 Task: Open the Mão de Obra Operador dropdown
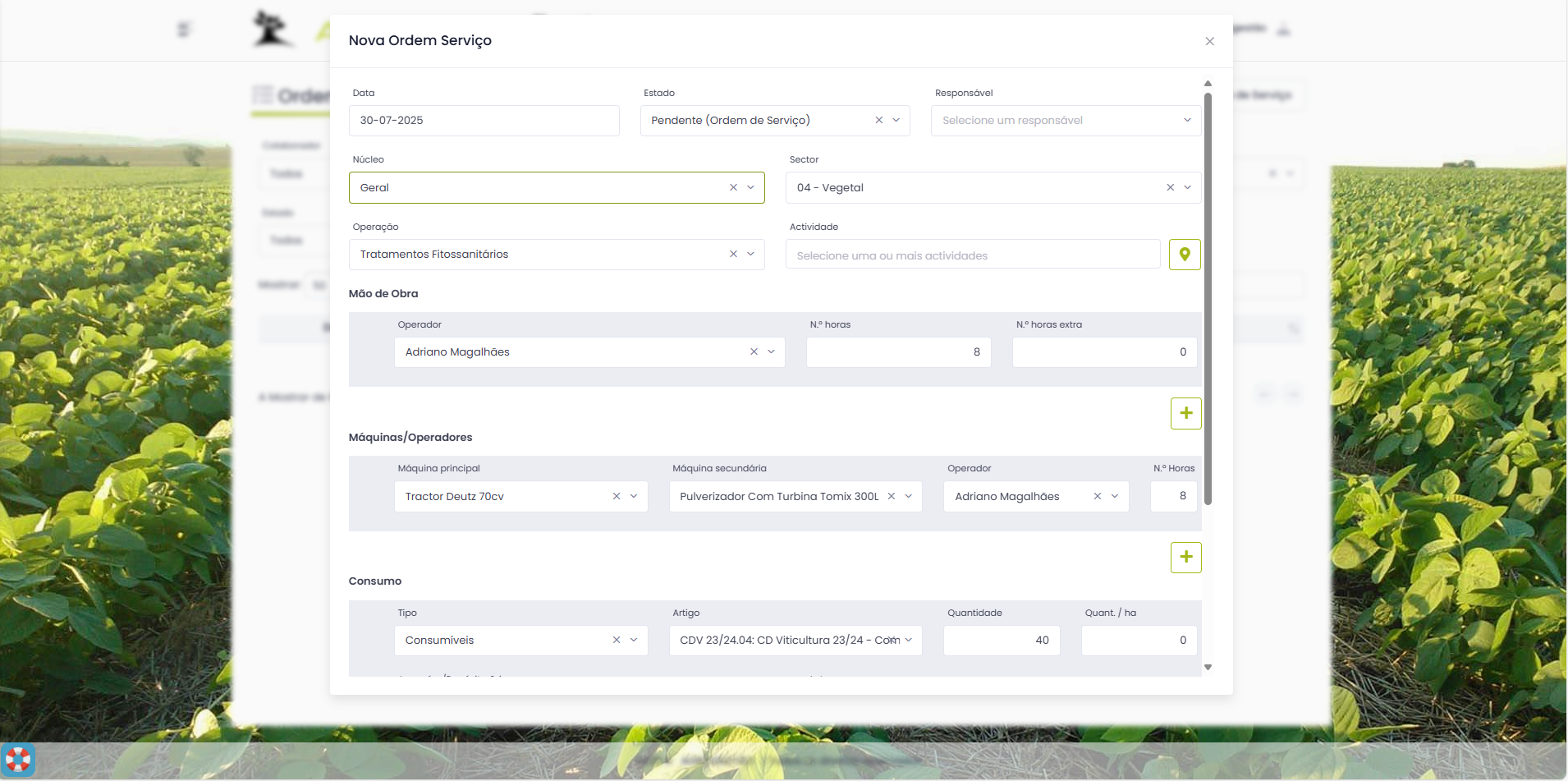pyautogui.click(x=771, y=352)
